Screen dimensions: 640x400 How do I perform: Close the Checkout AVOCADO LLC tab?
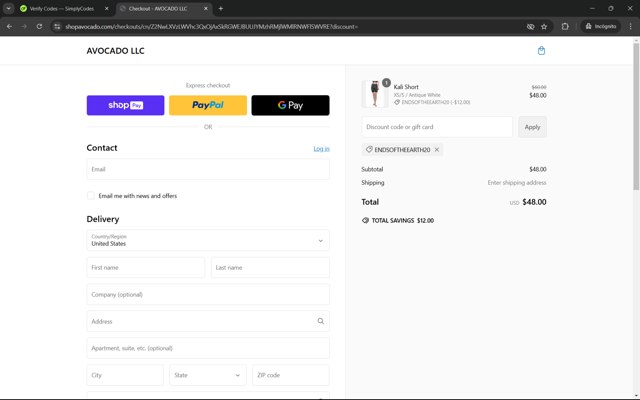click(206, 8)
